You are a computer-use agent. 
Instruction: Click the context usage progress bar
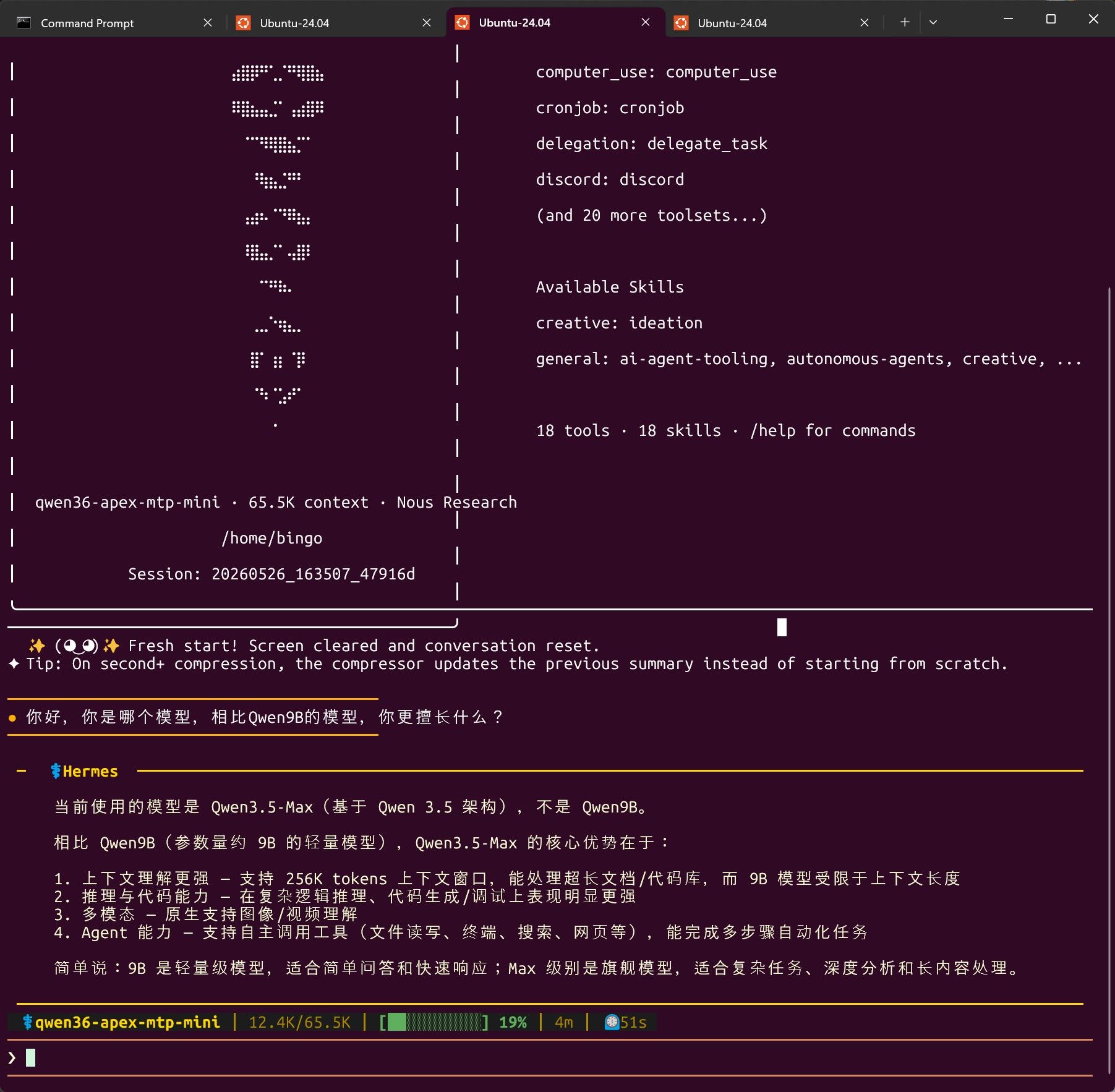433,1022
